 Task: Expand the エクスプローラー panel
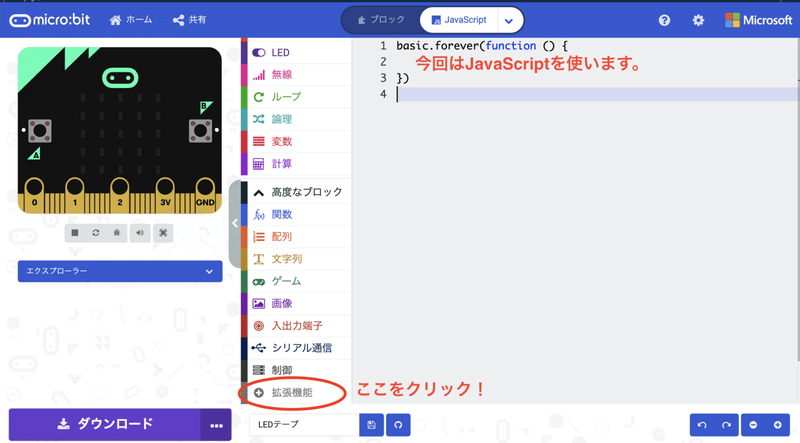tap(120, 271)
